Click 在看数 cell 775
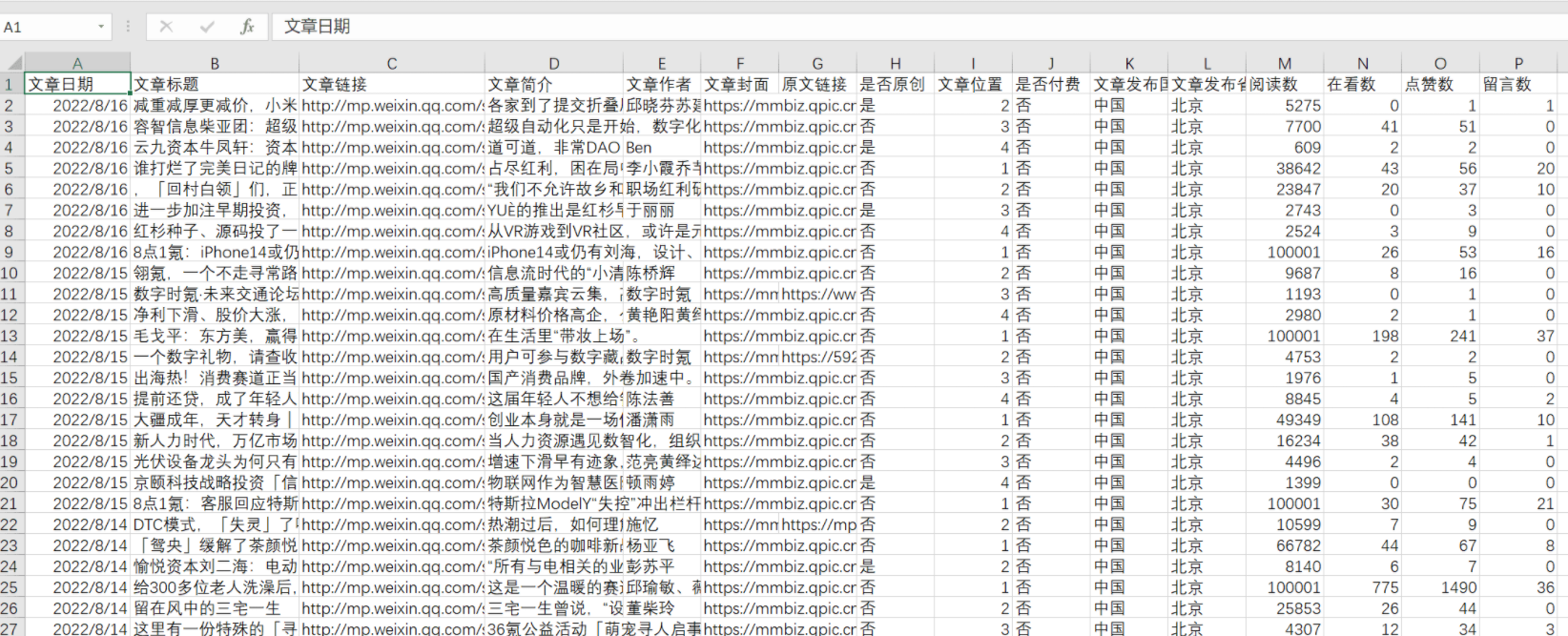Screen dimensions: 1568x636 click(1363, 587)
